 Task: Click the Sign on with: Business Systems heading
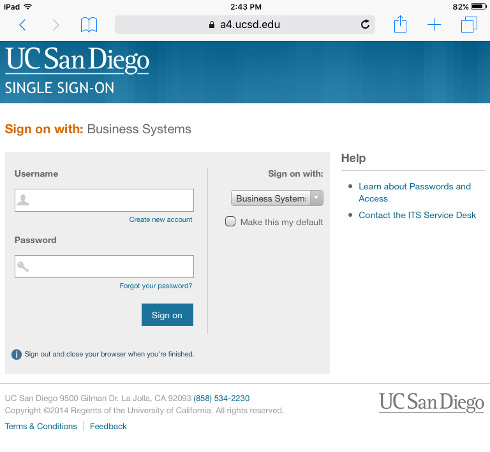click(98, 129)
